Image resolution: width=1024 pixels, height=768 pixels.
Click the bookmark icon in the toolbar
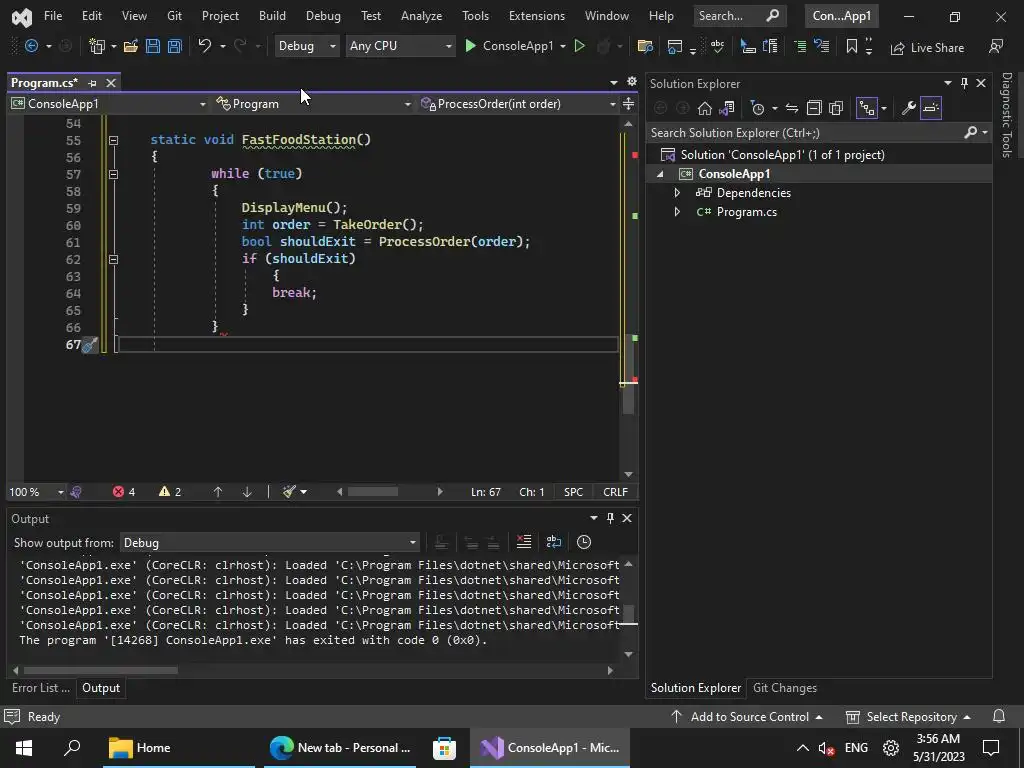point(852,46)
